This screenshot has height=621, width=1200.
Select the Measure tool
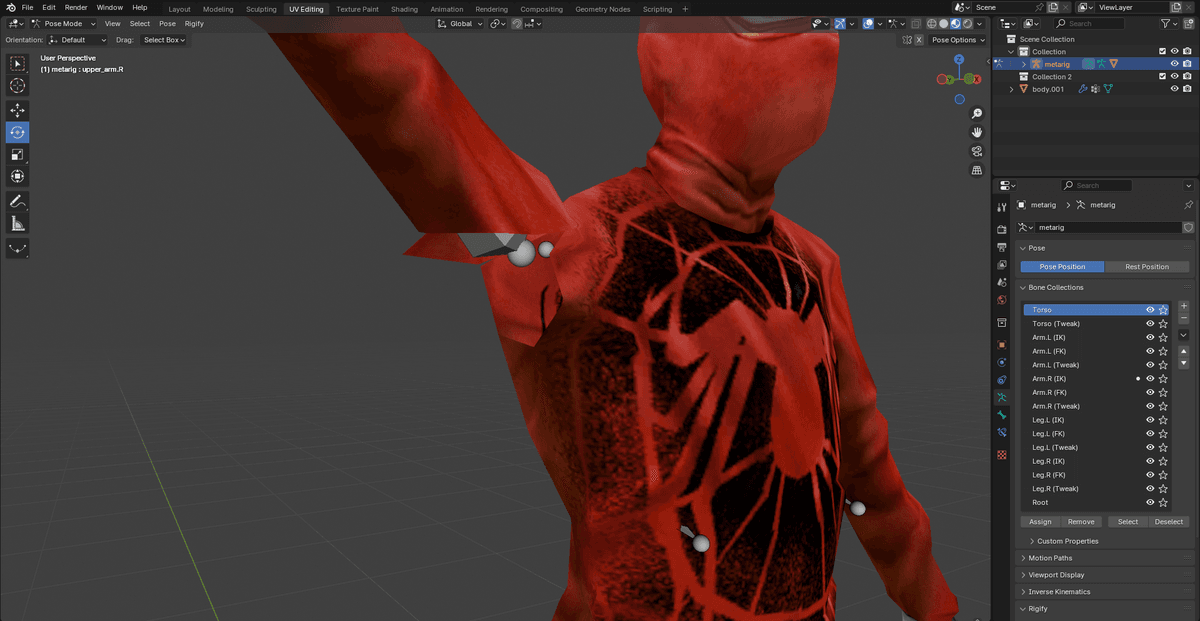pyautogui.click(x=18, y=224)
